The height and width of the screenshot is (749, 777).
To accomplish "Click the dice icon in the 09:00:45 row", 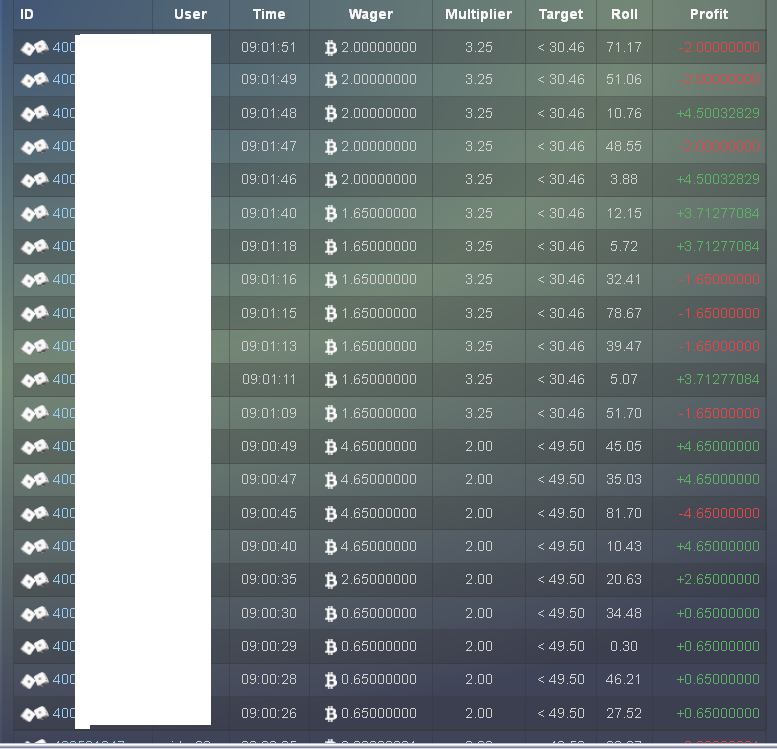I will pyautogui.click(x=34, y=514).
